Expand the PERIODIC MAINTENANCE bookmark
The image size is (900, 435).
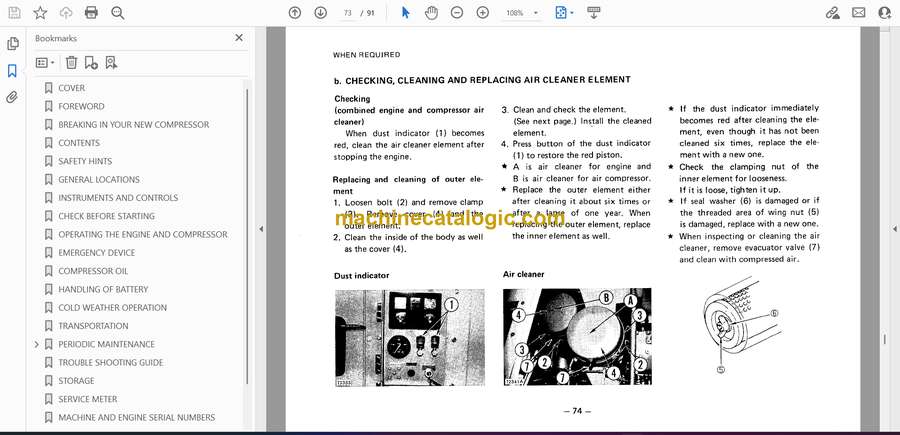(37, 344)
